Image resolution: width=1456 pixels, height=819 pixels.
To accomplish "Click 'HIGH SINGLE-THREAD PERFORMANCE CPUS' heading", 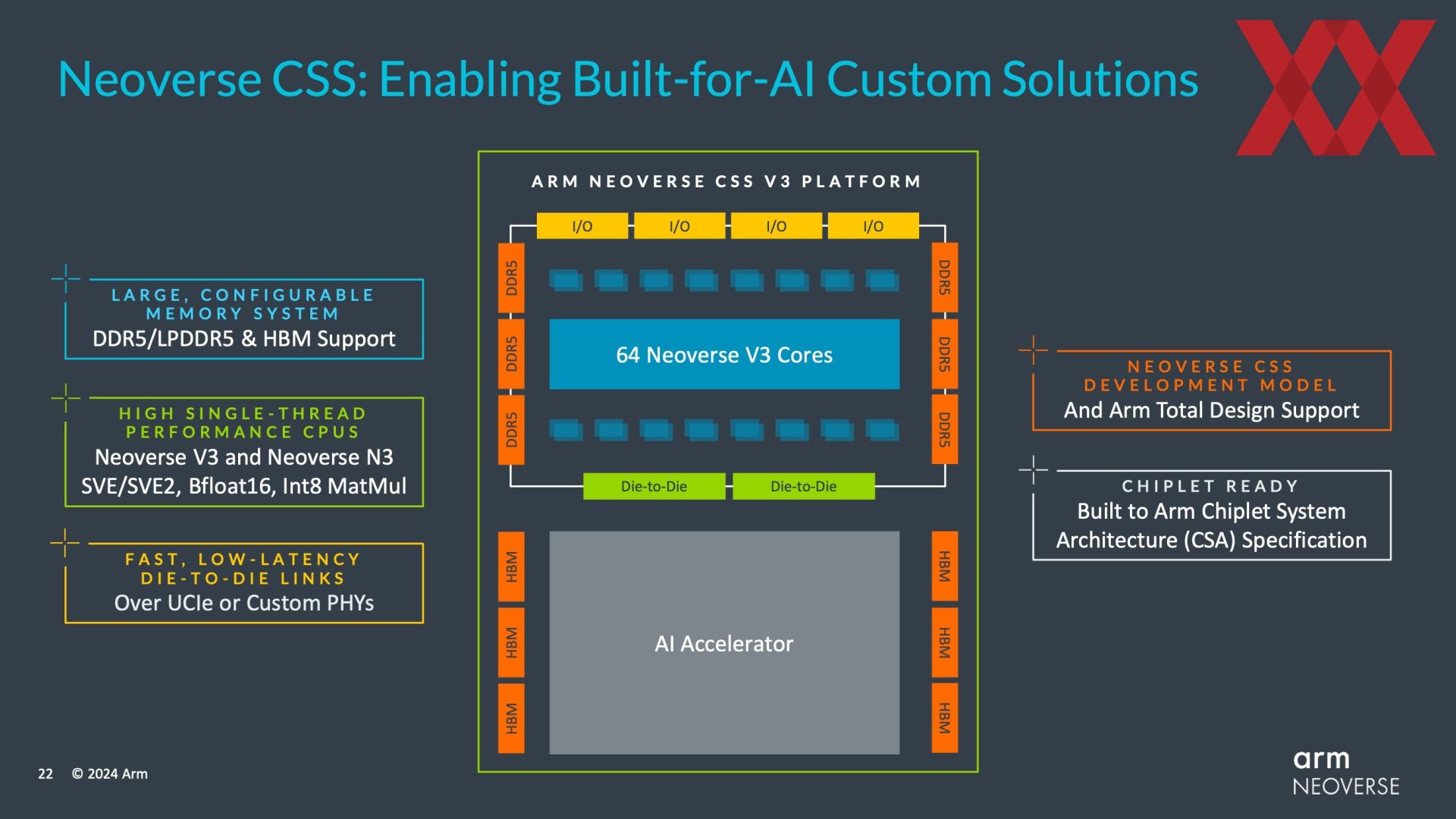I will coord(243,422).
